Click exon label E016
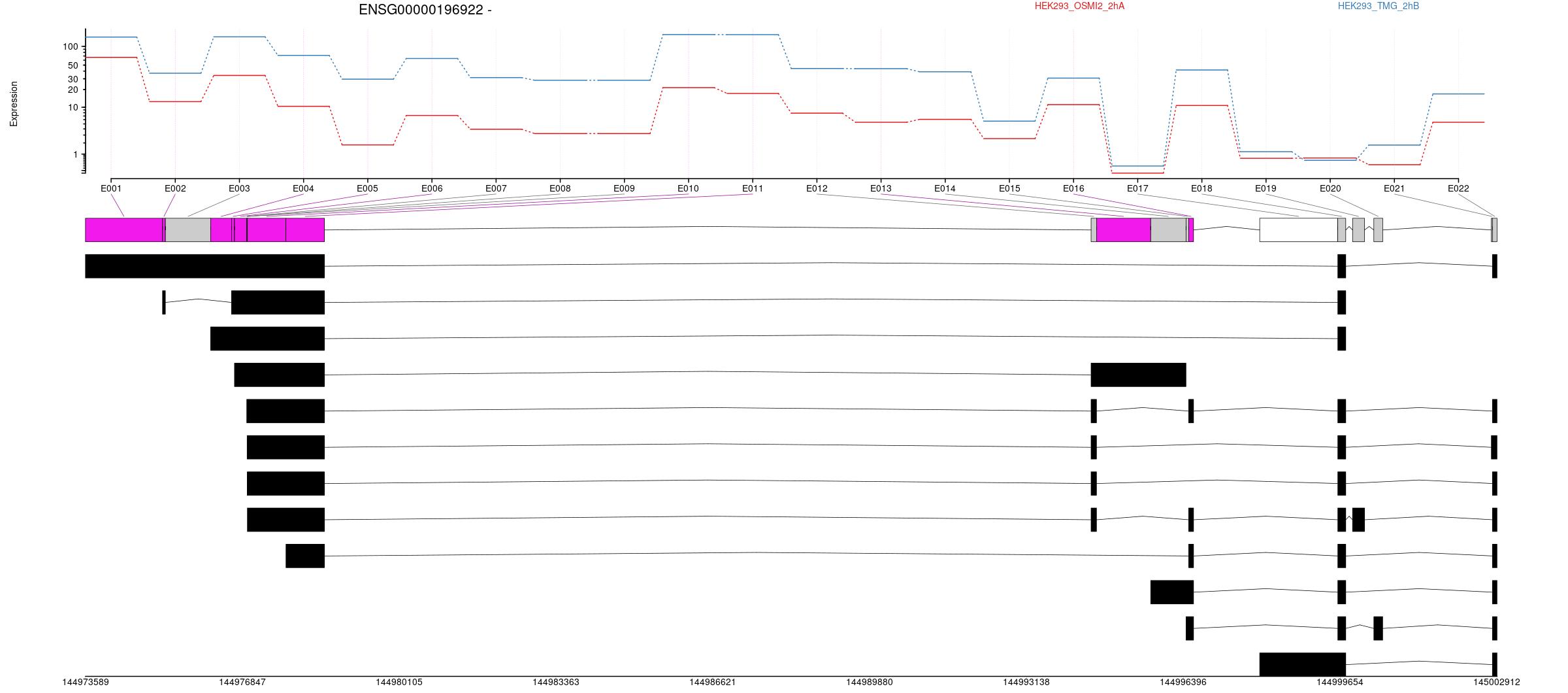 click(1073, 188)
